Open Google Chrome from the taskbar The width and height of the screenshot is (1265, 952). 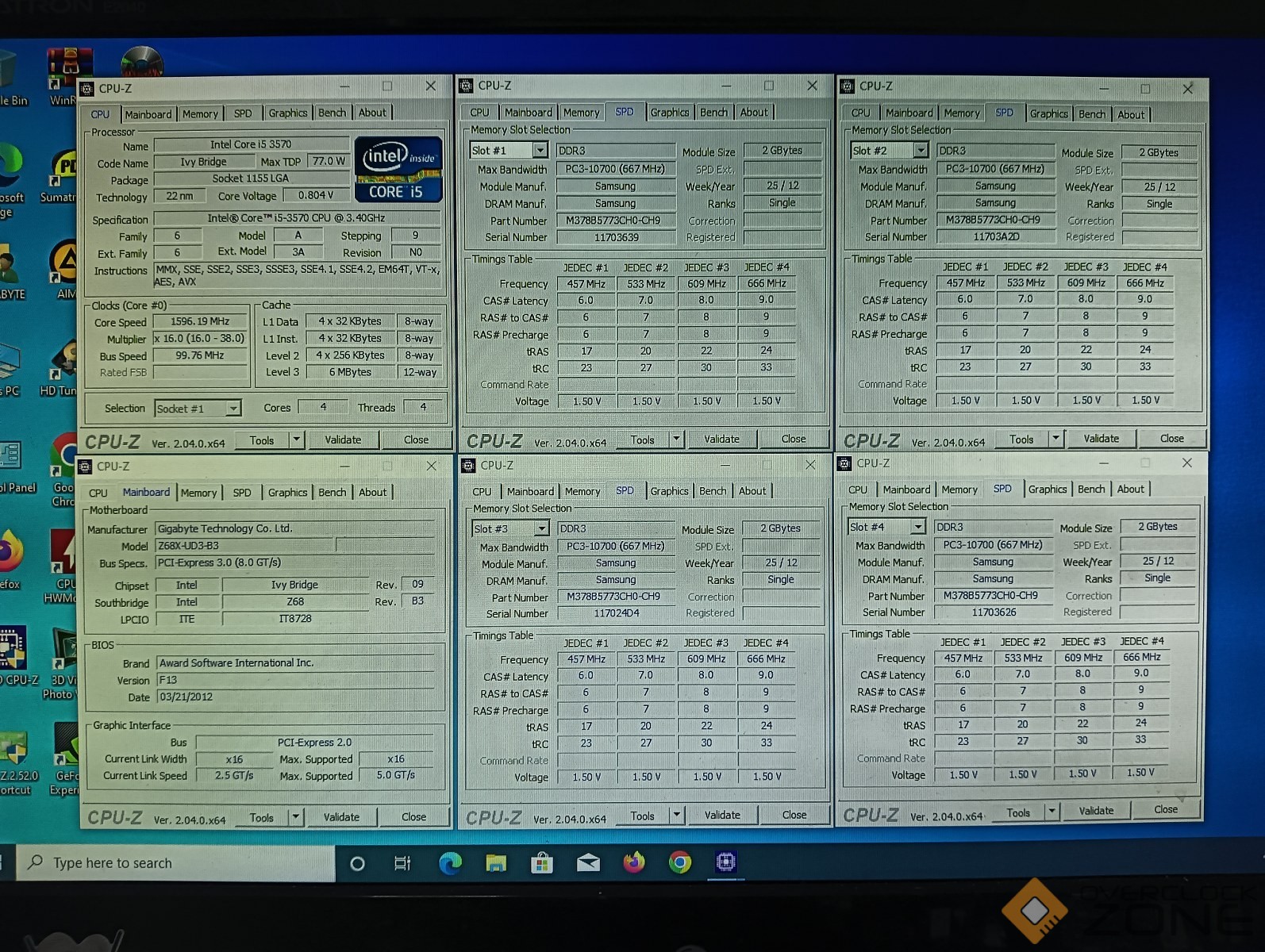[x=680, y=862]
